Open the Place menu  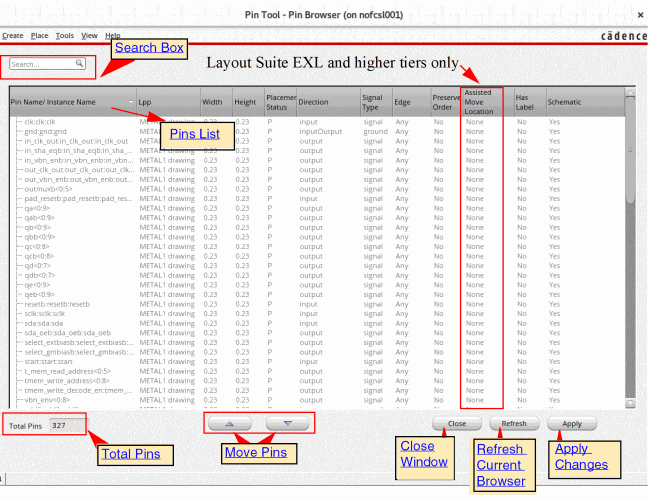[x=40, y=36]
